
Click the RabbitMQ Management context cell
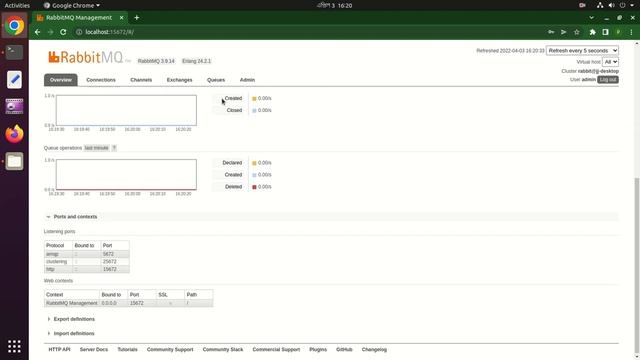point(72,303)
